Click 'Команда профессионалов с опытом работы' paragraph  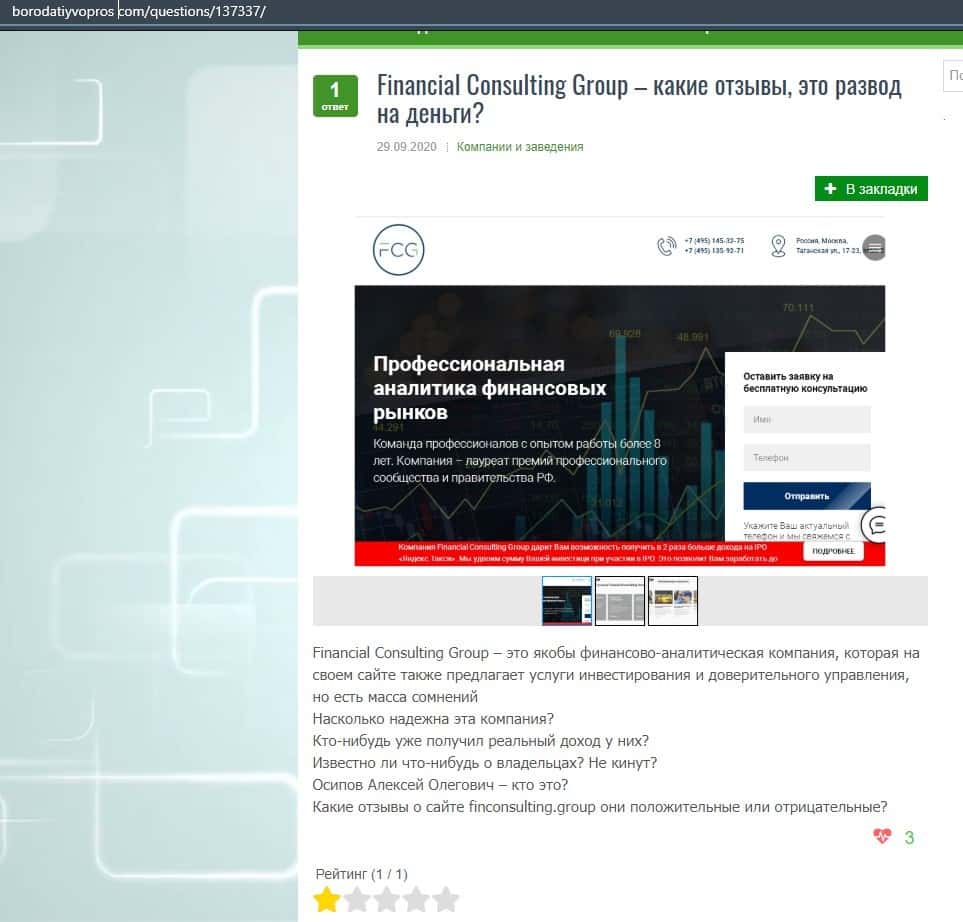click(x=520, y=461)
